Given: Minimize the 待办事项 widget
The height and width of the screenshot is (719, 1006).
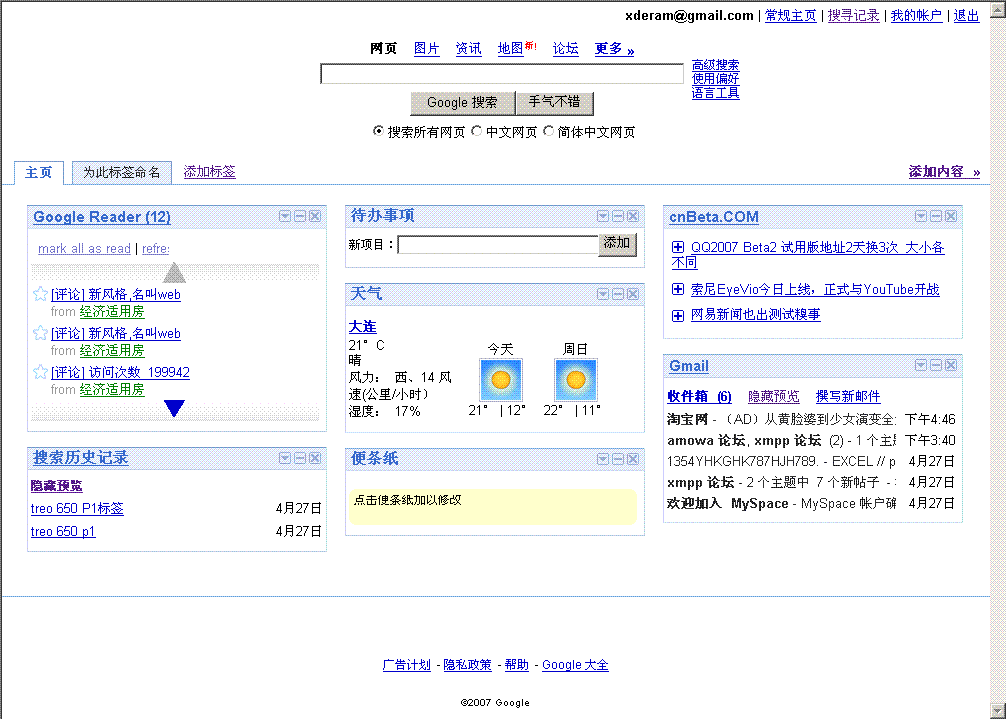Looking at the screenshot, I should point(618,216).
